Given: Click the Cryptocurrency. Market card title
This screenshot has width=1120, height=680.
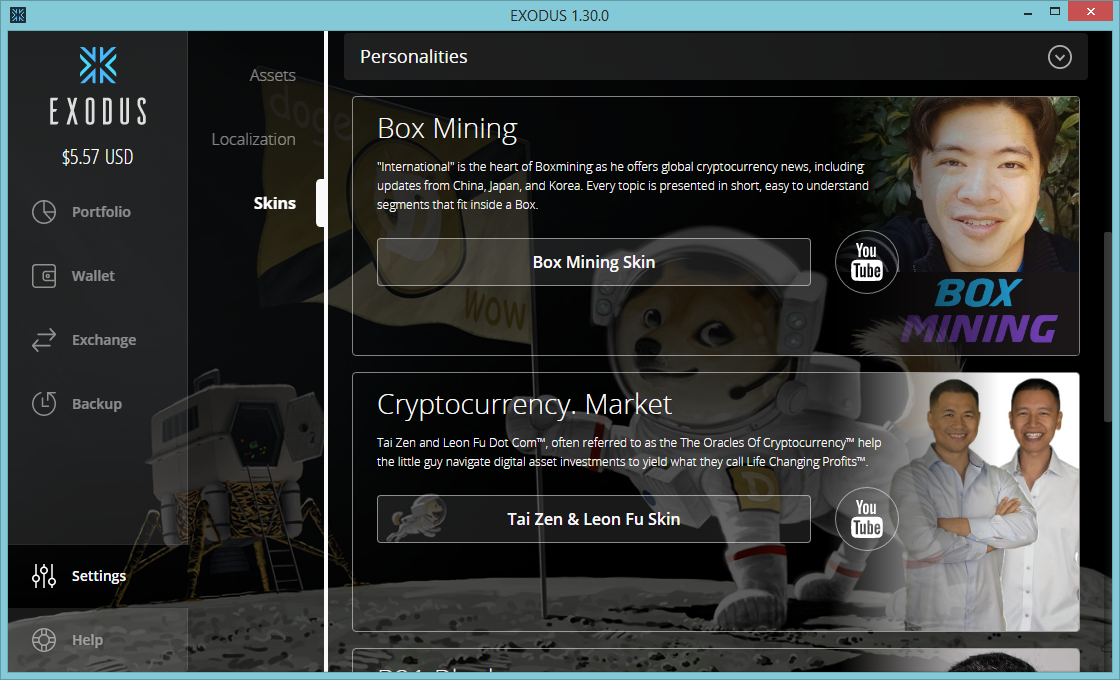Looking at the screenshot, I should 524,405.
